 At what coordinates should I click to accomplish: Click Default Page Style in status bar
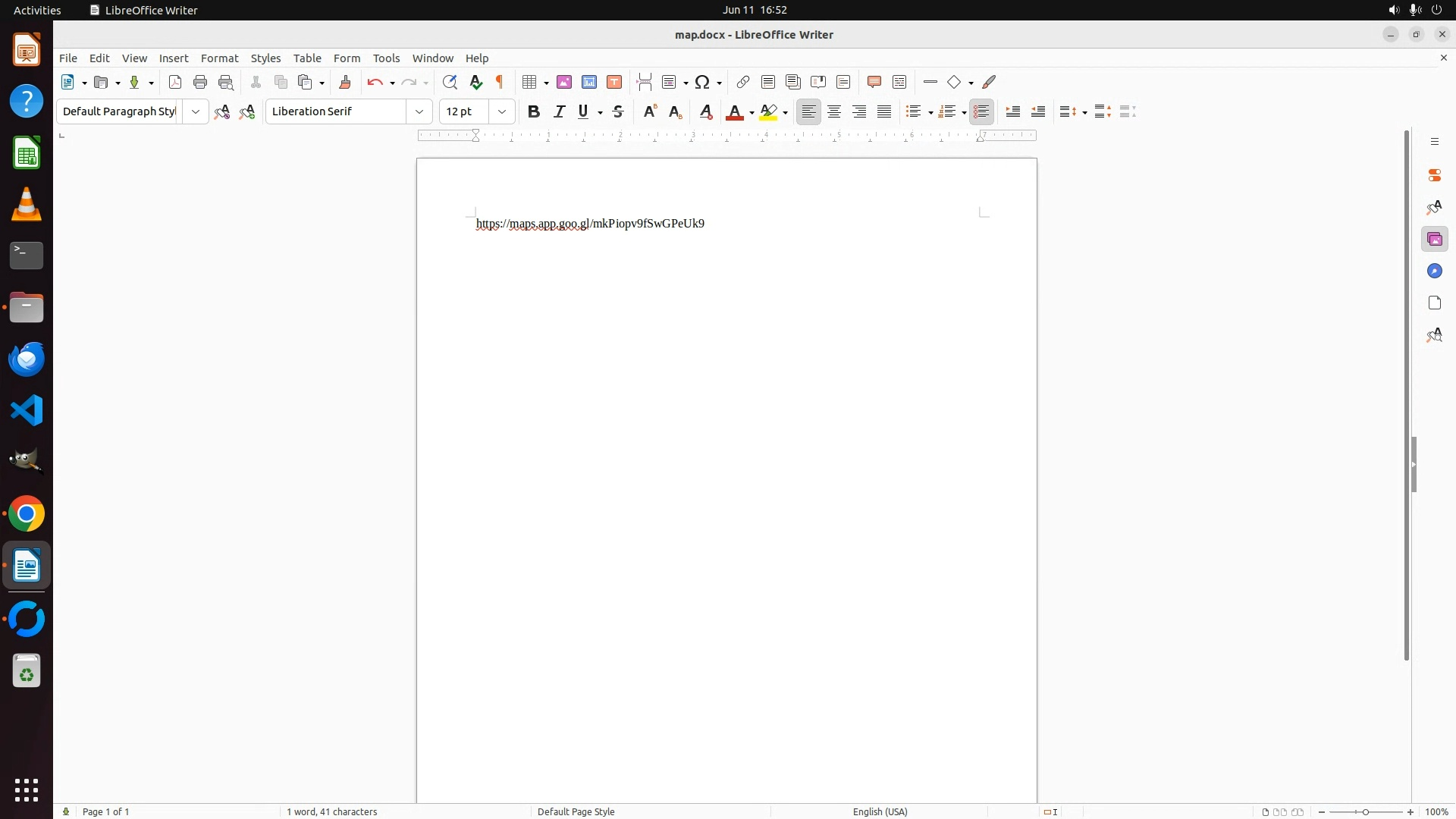576,811
